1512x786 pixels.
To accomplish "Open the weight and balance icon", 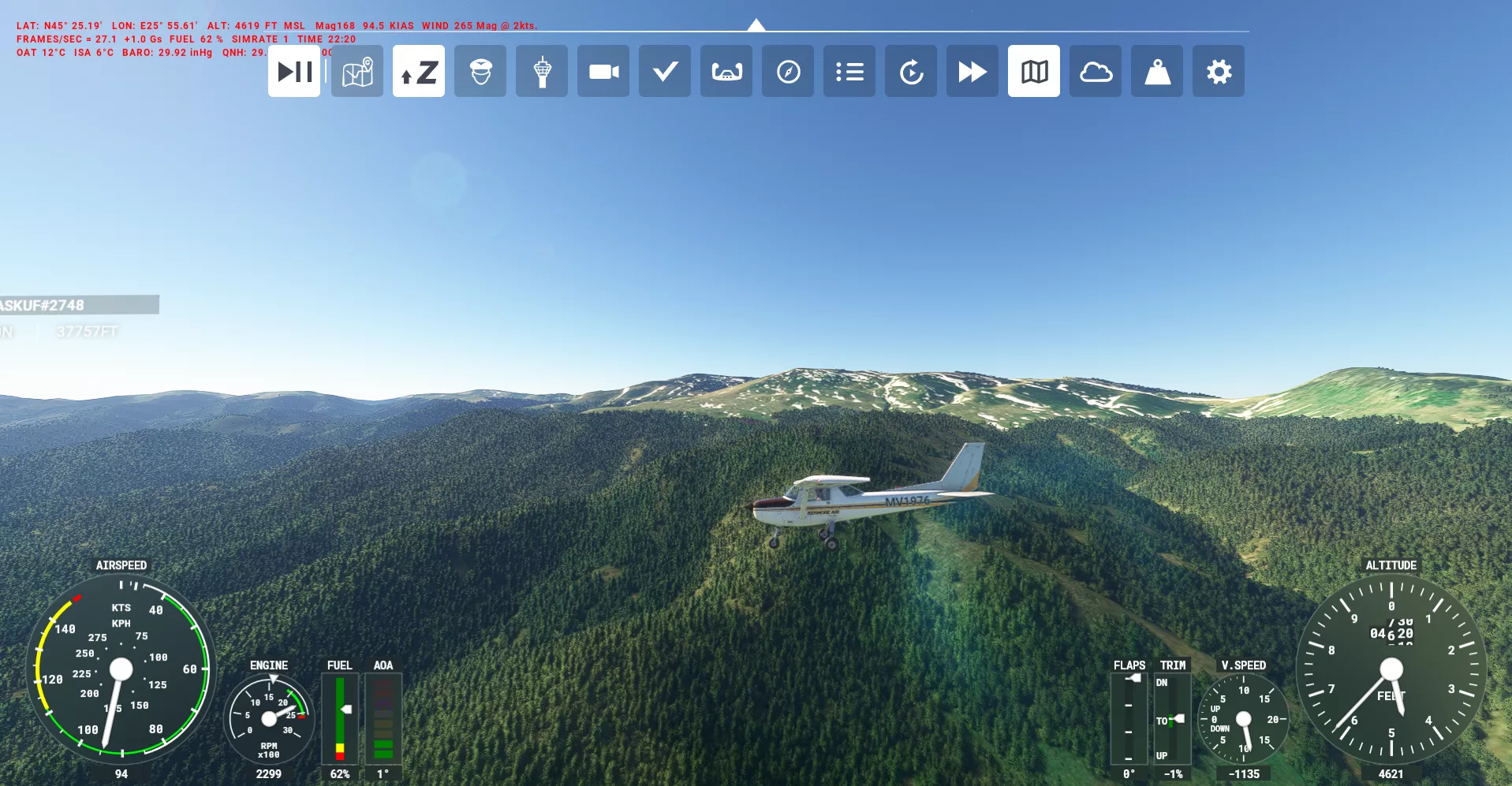I will tap(1157, 72).
